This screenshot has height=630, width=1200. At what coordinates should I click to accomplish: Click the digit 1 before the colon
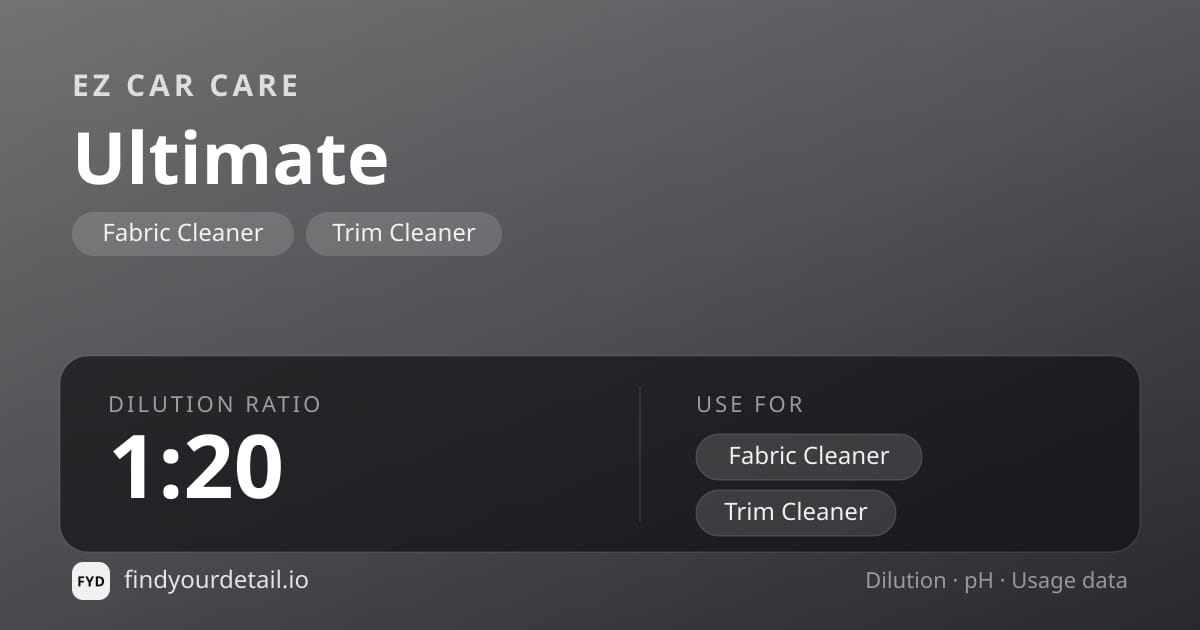click(x=130, y=467)
